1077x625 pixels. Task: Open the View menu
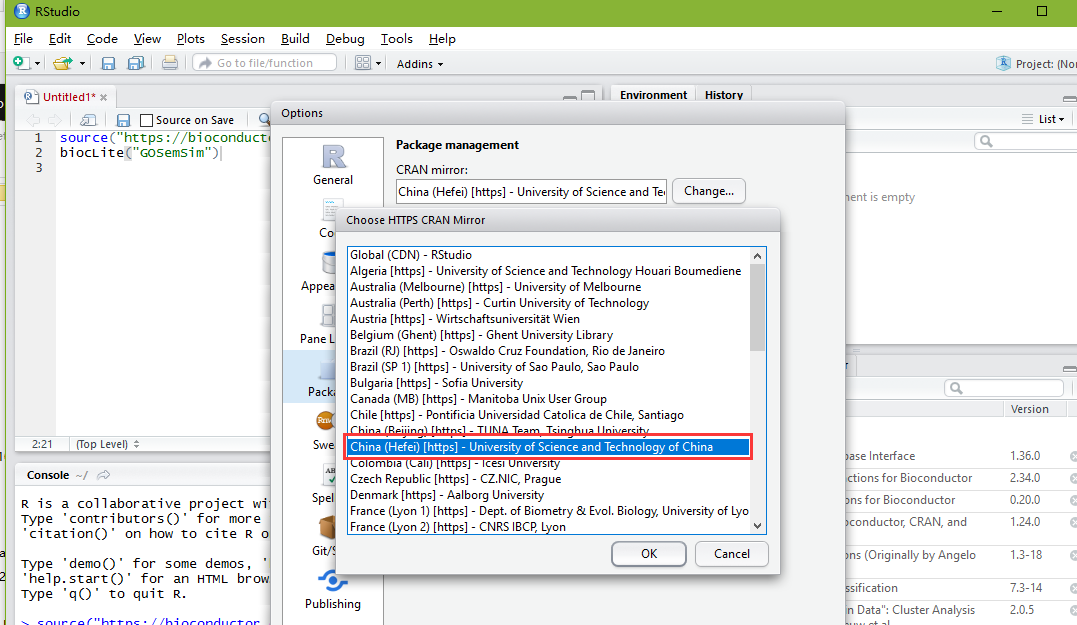click(147, 38)
